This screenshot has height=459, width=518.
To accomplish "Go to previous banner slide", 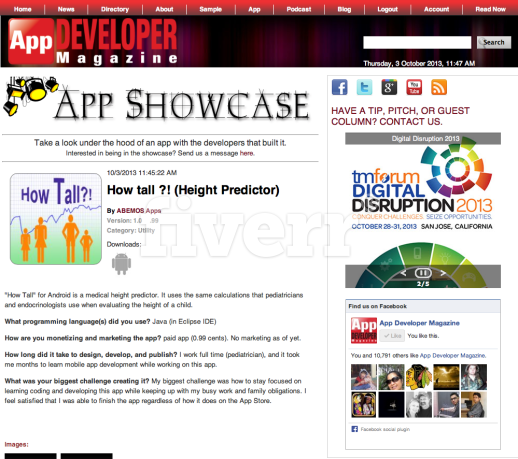I will (x=404, y=273).
